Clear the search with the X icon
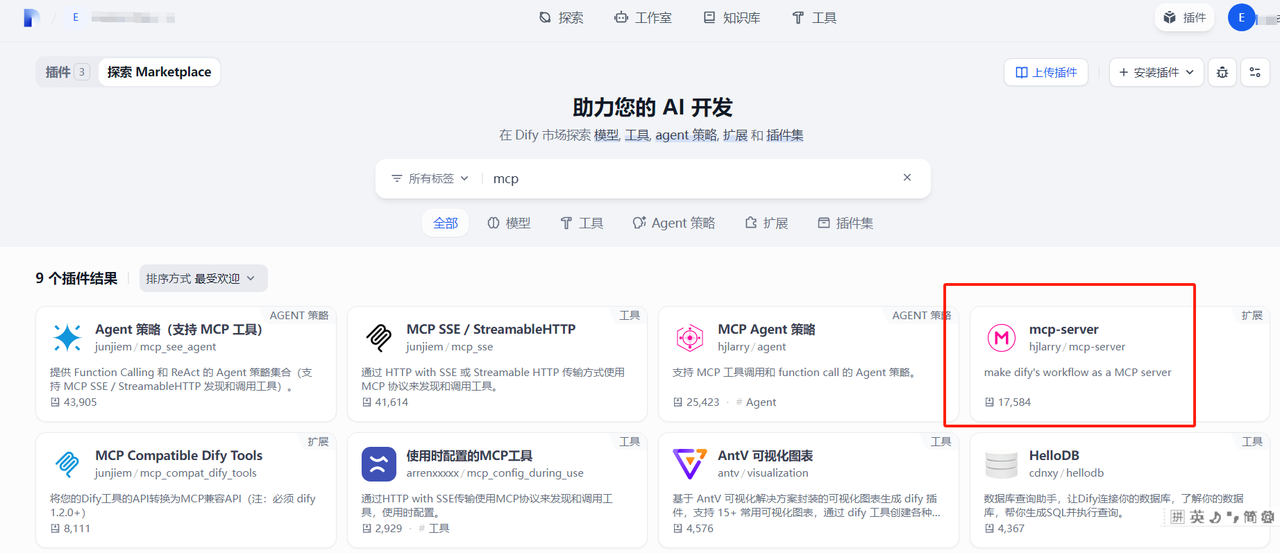 coord(907,178)
